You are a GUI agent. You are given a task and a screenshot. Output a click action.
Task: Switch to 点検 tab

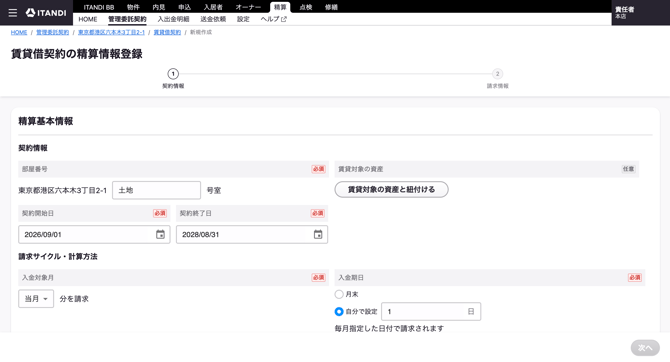pyautogui.click(x=306, y=7)
